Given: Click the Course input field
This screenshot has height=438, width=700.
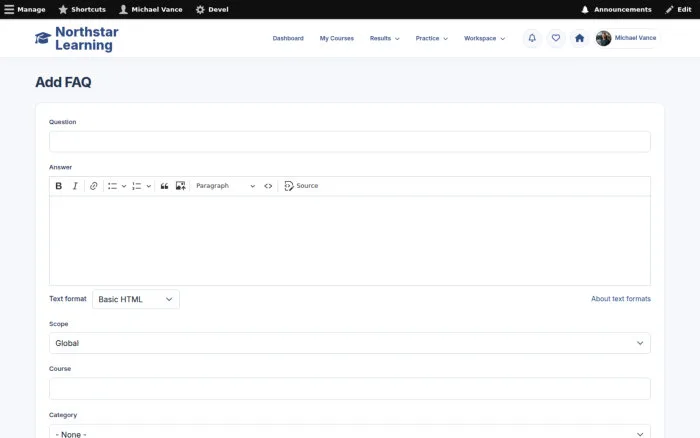Looking at the screenshot, I should (350, 389).
